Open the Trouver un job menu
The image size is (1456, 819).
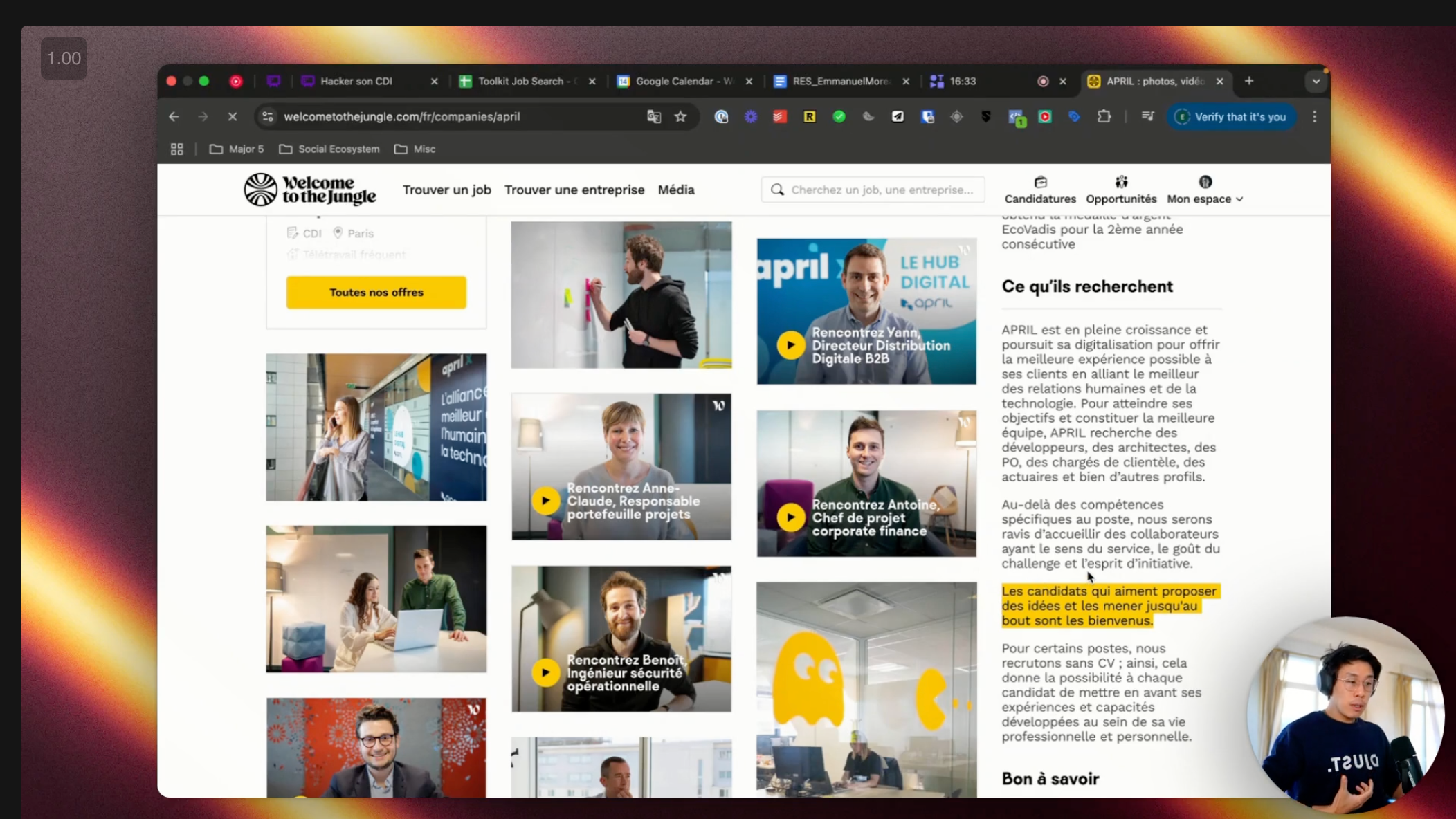(x=446, y=190)
